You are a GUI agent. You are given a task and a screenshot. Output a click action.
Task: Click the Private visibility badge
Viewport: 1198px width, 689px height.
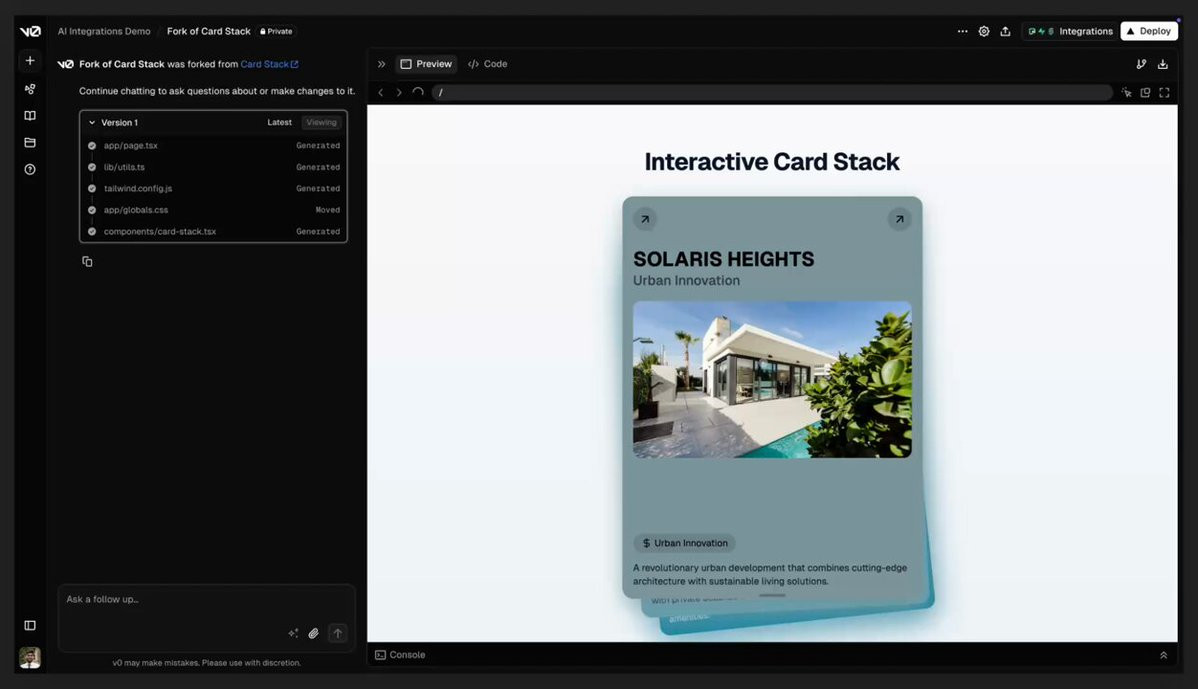277,31
